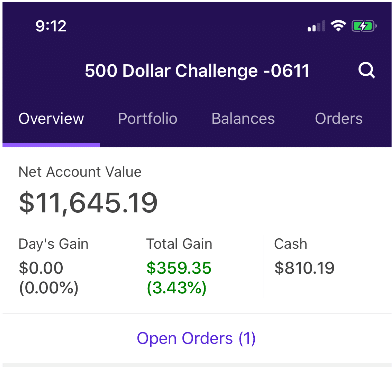Viewport: 392px width, 367px height.
Task: Tap the $11,645.19 net account value
Action: pos(88,203)
